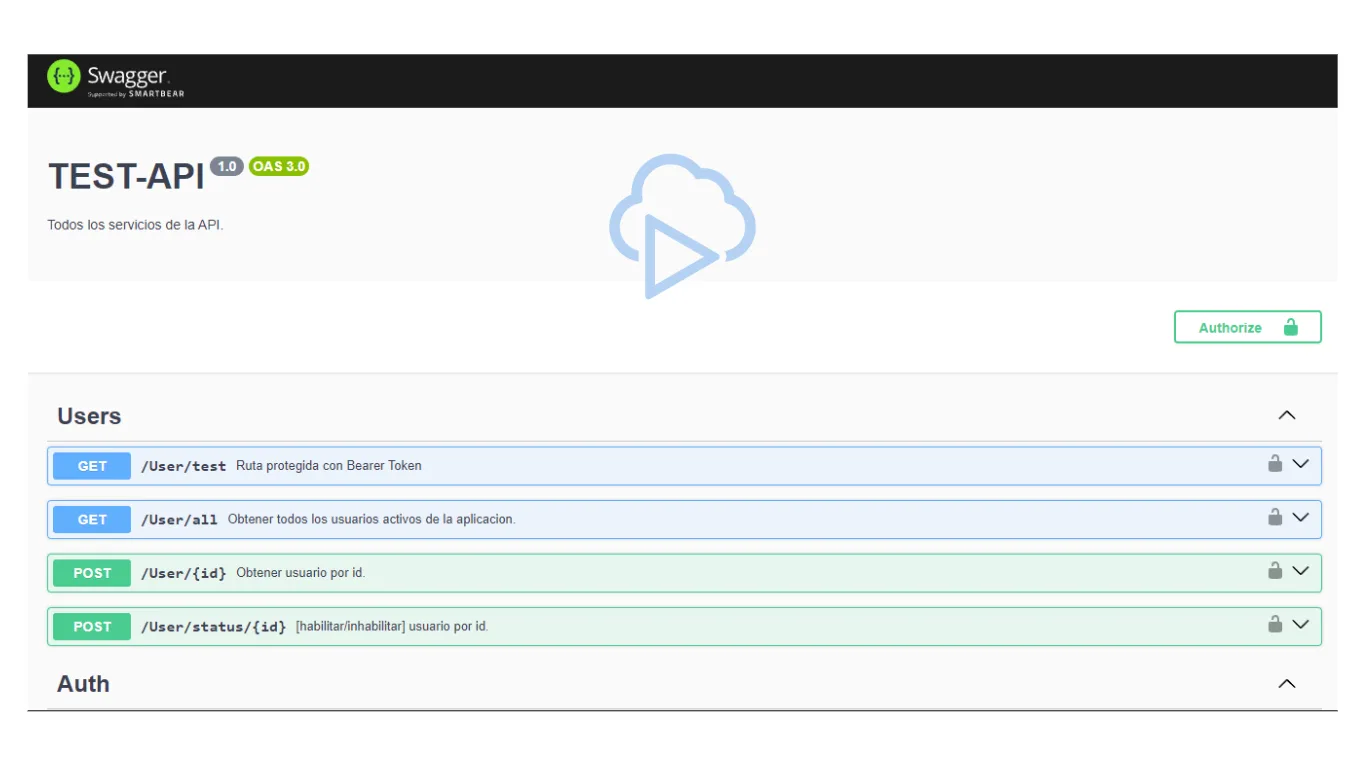Click the 'Obtener usuario por id.' description

click(x=301, y=573)
